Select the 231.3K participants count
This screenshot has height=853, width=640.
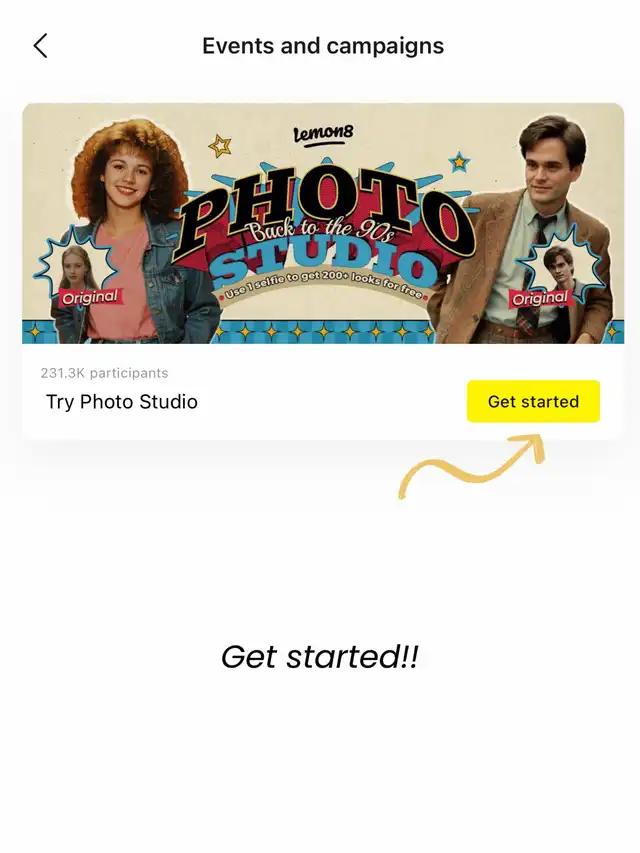tap(104, 373)
